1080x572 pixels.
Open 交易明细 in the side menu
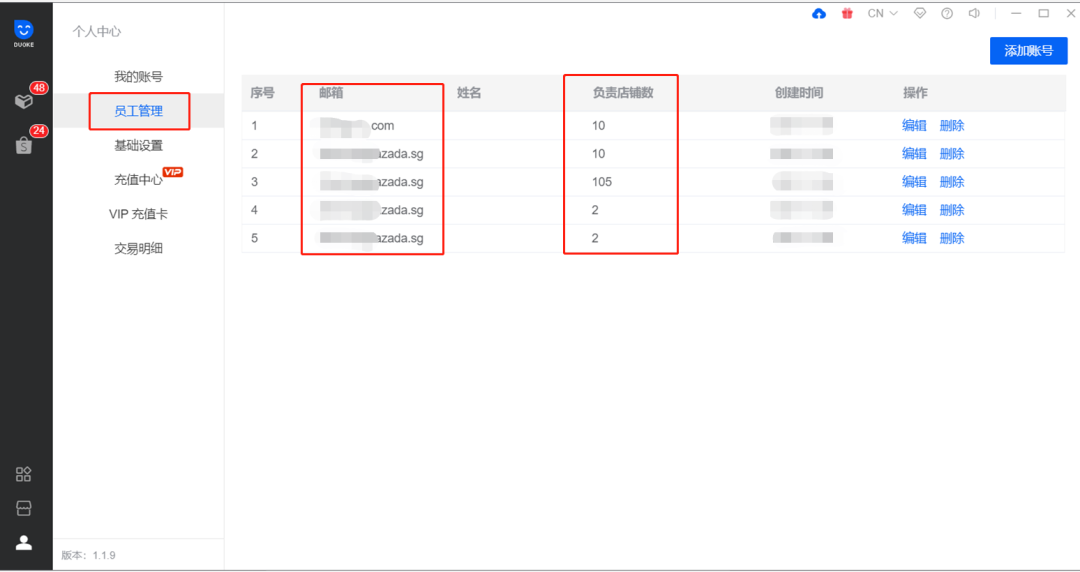pos(138,249)
